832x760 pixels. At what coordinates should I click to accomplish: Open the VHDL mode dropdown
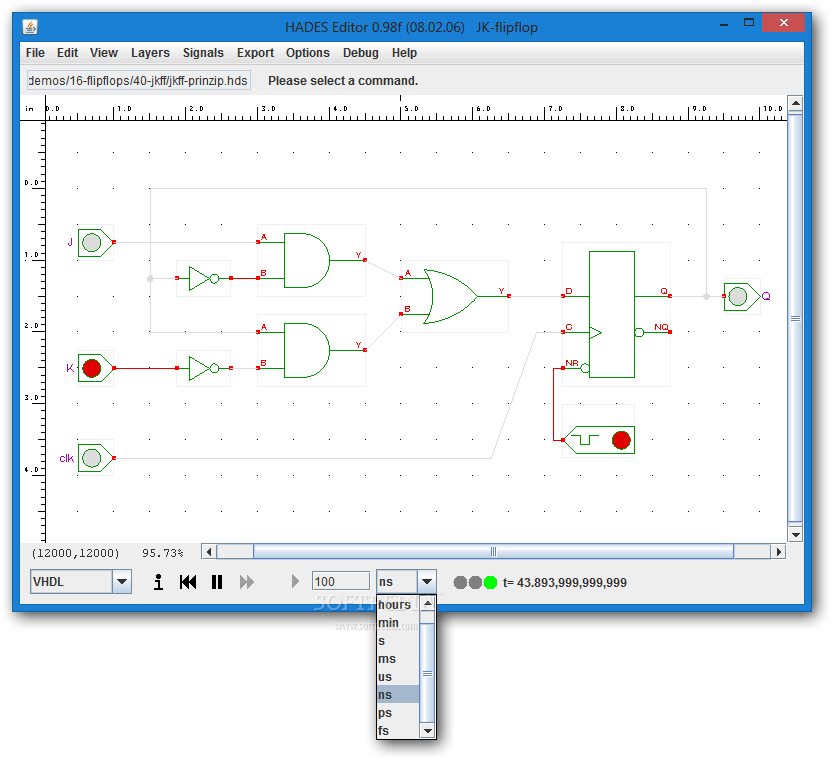pos(122,581)
